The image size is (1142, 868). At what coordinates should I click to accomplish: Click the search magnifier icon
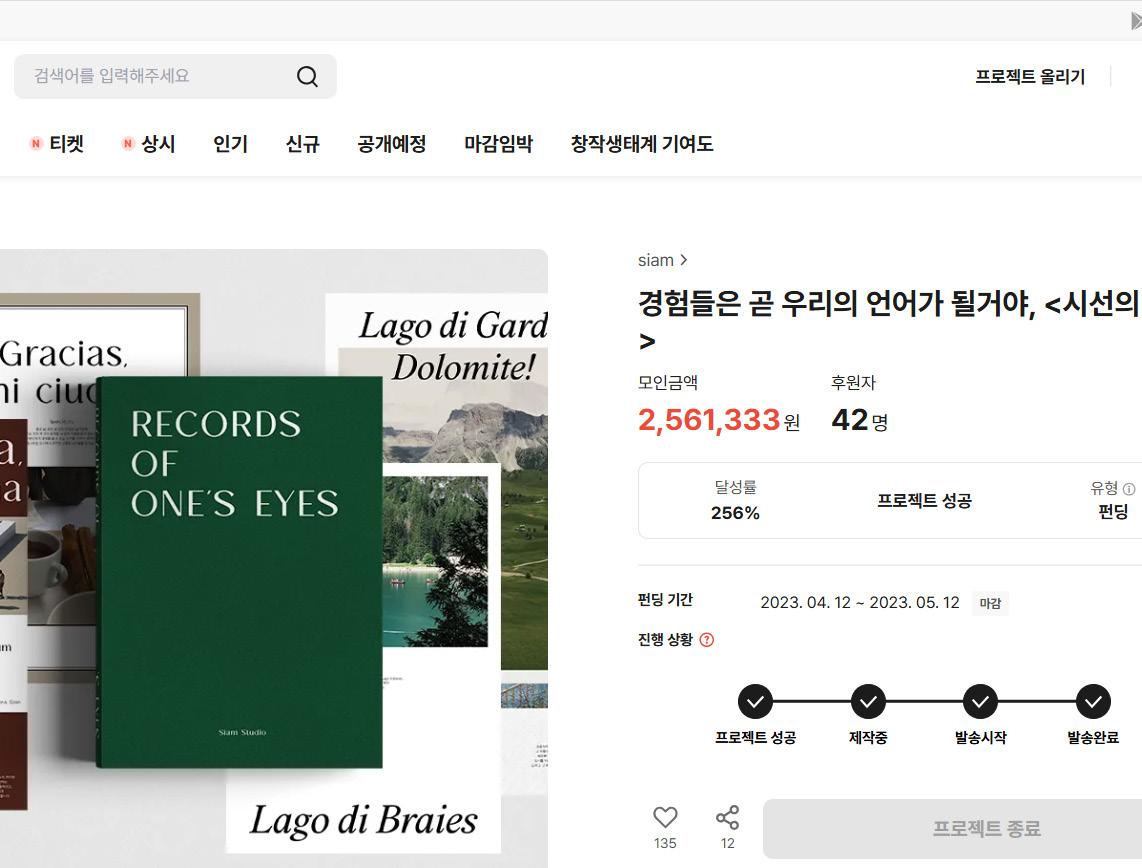tap(307, 76)
